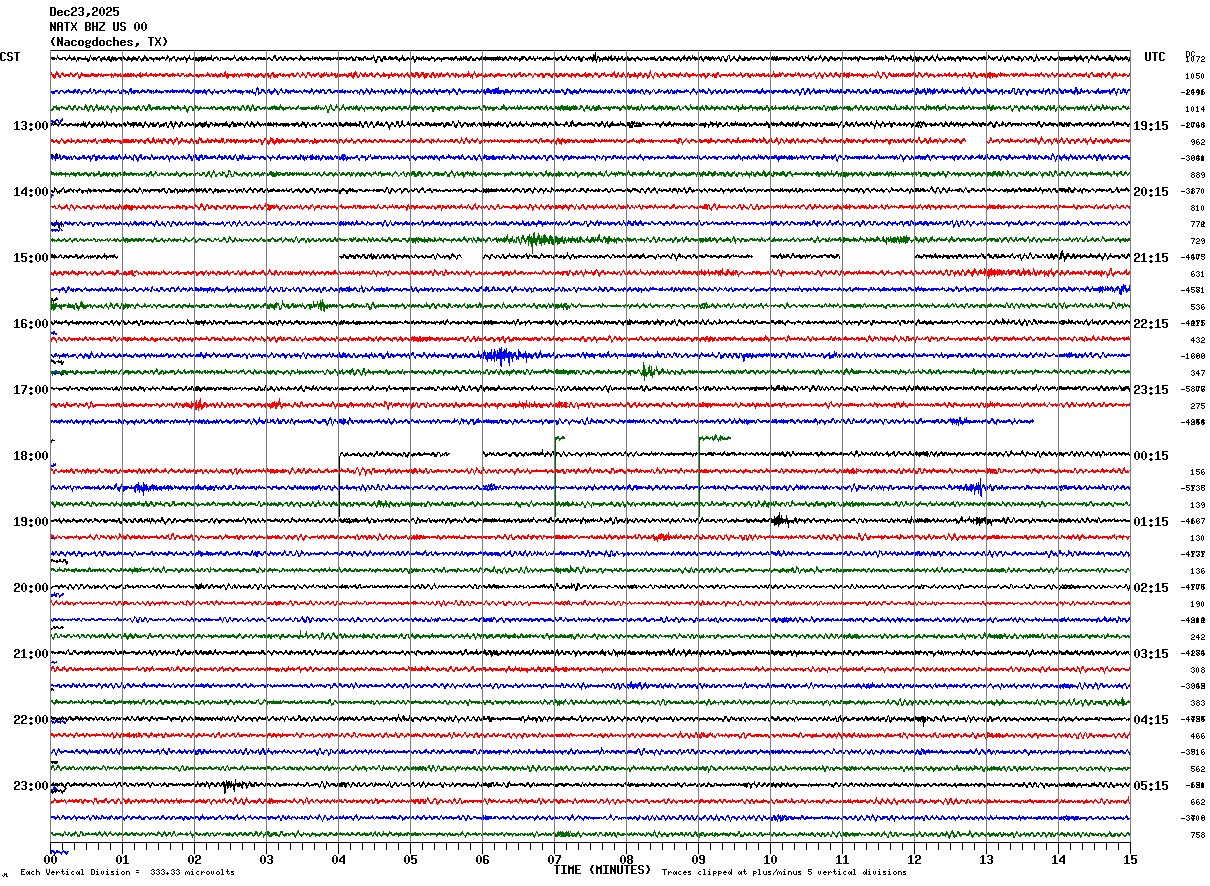Click the vertical division microvolts note

pos(127,872)
